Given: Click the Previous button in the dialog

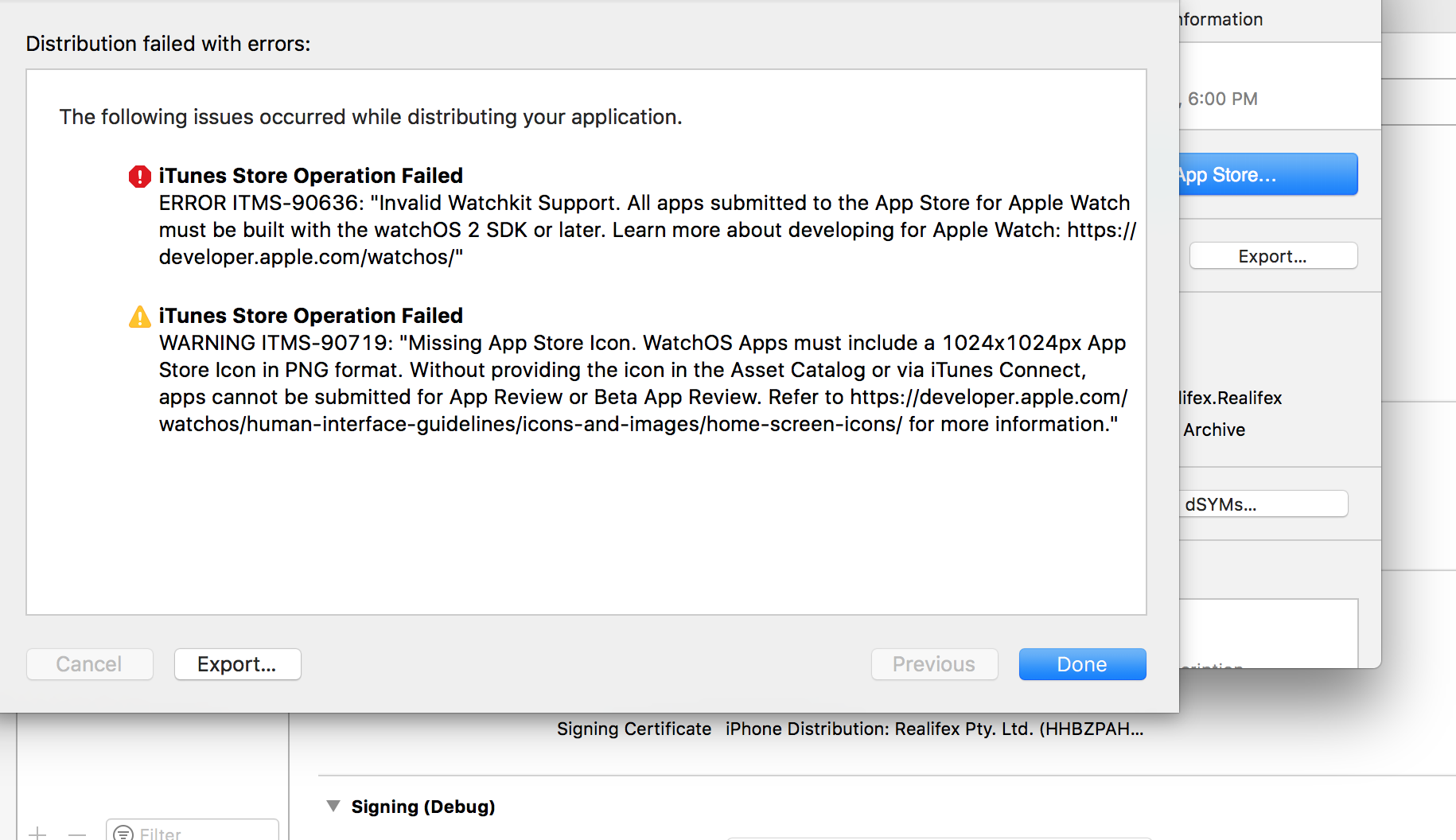Looking at the screenshot, I should (x=934, y=664).
